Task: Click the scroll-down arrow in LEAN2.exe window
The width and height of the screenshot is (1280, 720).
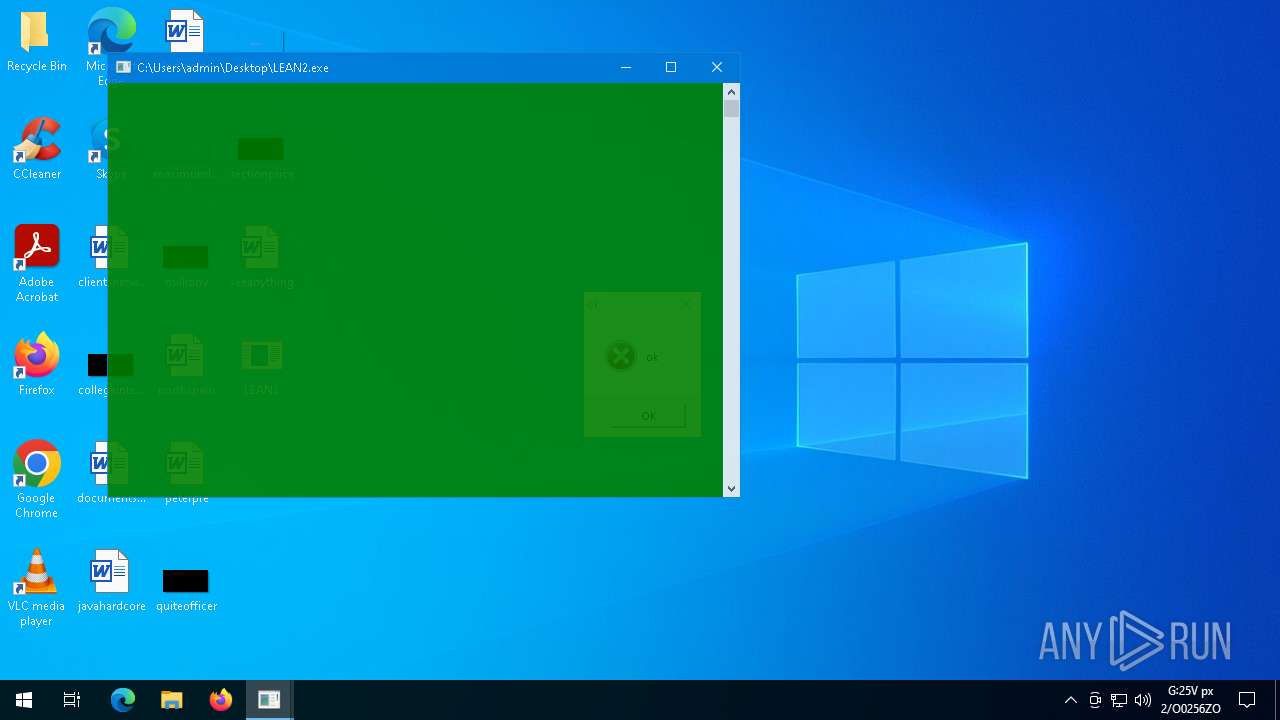Action: [x=731, y=489]
